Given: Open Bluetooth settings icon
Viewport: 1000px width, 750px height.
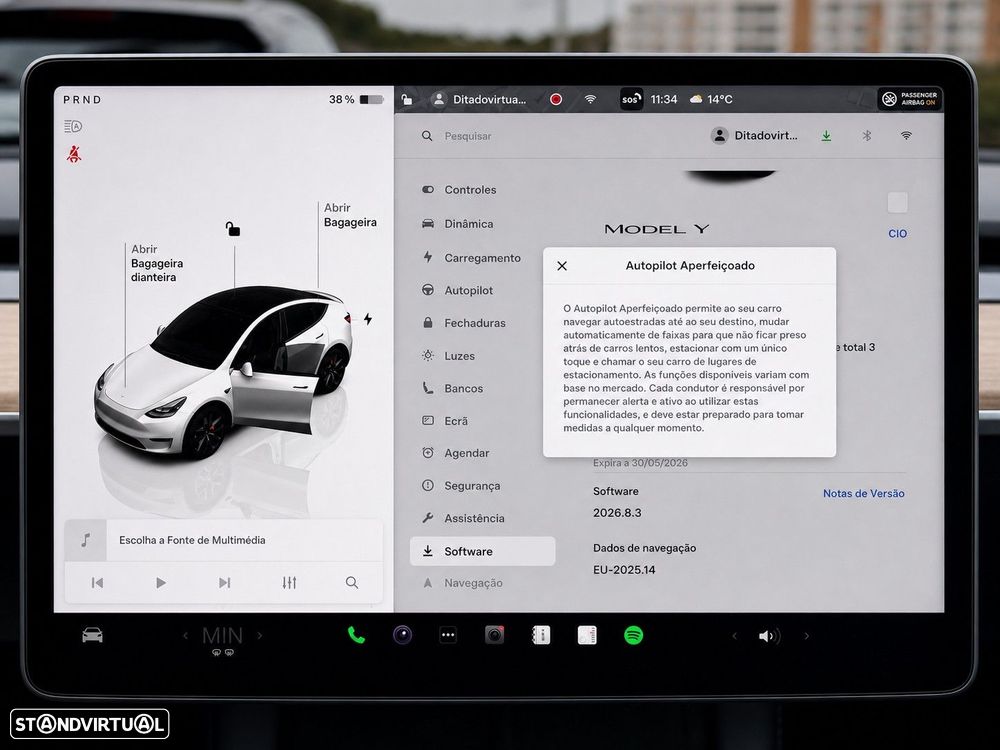Looking at the screenshot, I should (867, 136).
